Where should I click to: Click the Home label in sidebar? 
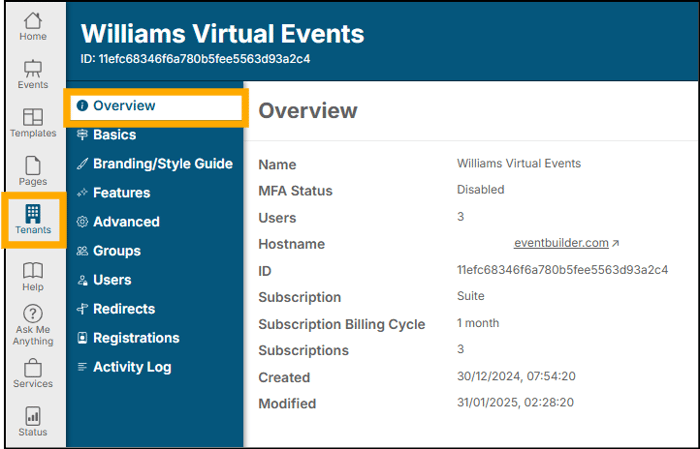tap(33, 37)
